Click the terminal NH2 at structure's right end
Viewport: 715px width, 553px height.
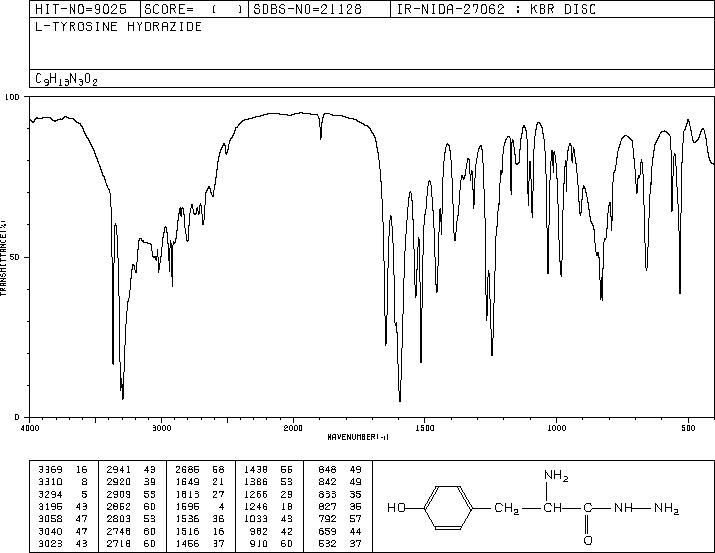pyautogui.click(x=667, y=508)
